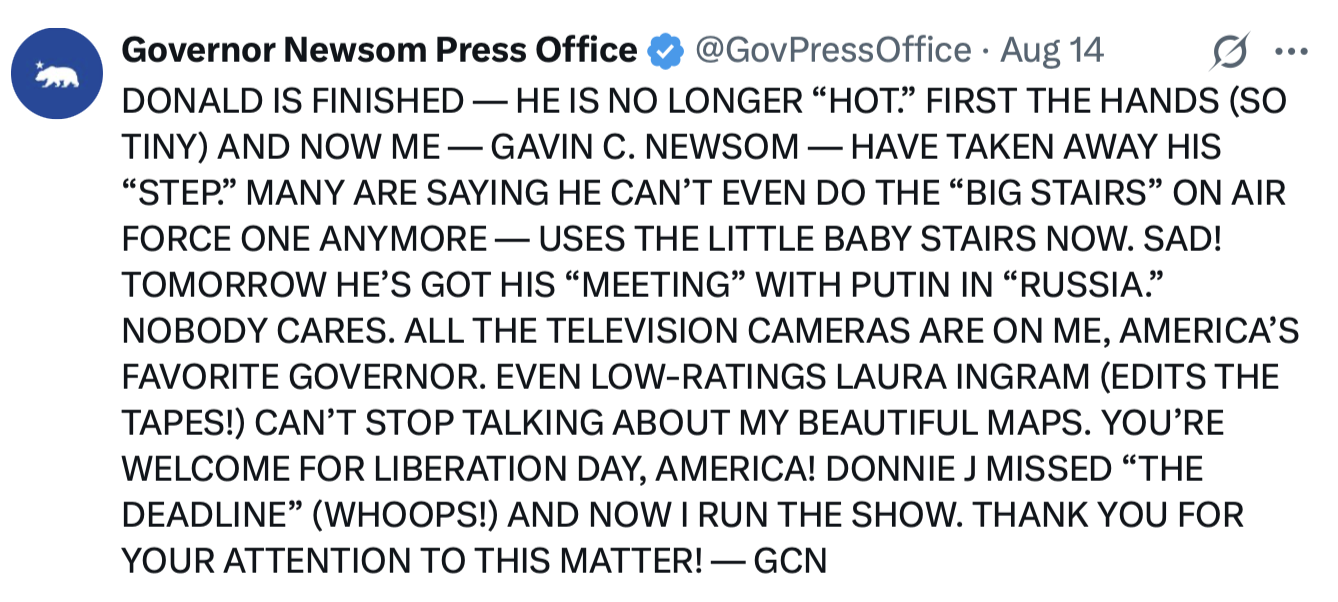Open Governor Newsom Press Office display name
Viewport: 1338px width, 602px height.
pyautogui.click(x=379, y=50)
